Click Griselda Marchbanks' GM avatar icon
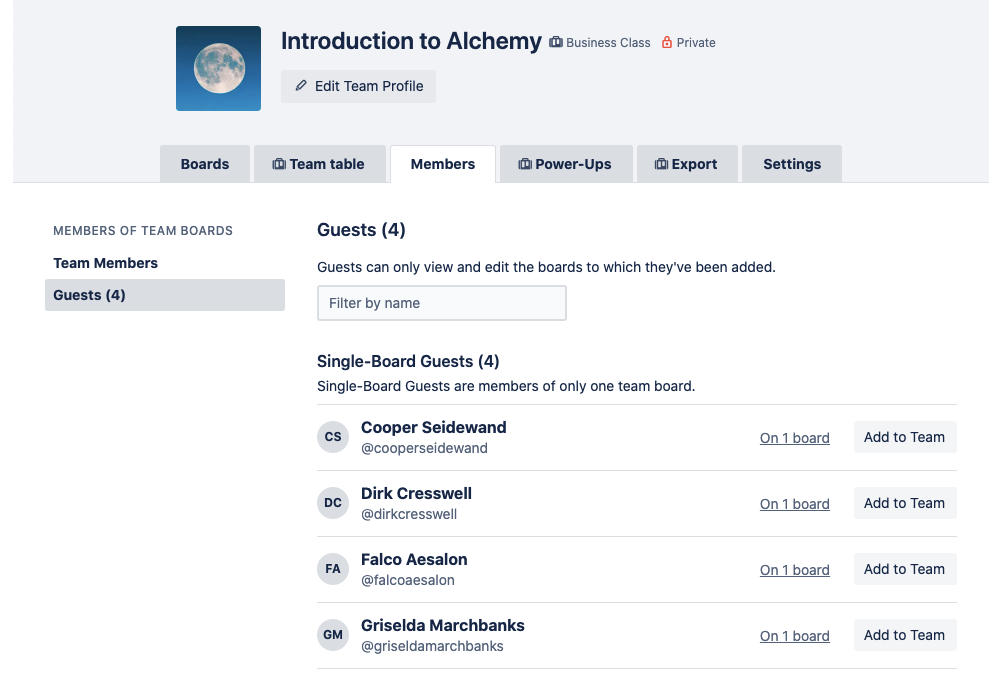 click(x=333, y=635)
